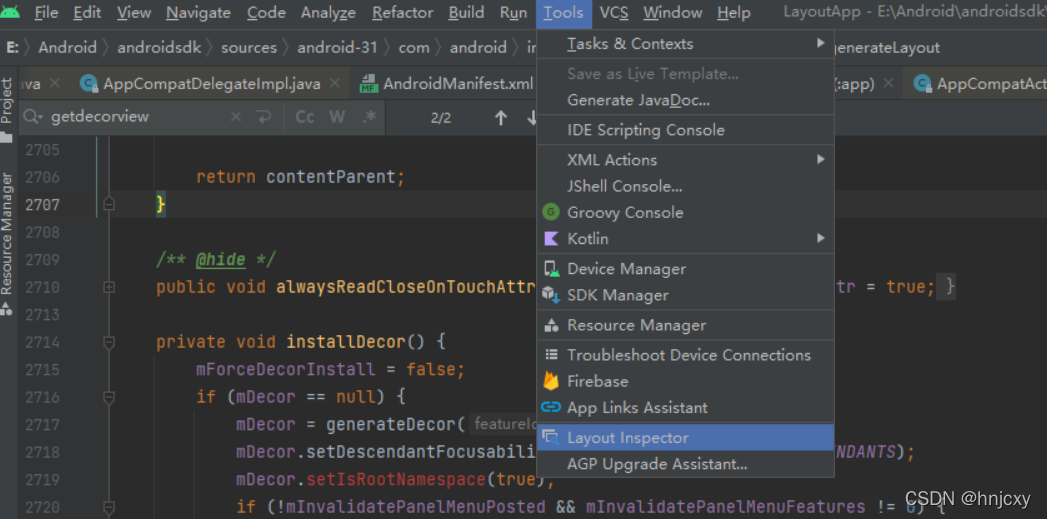Close the open Tools menu

(564, 13)
